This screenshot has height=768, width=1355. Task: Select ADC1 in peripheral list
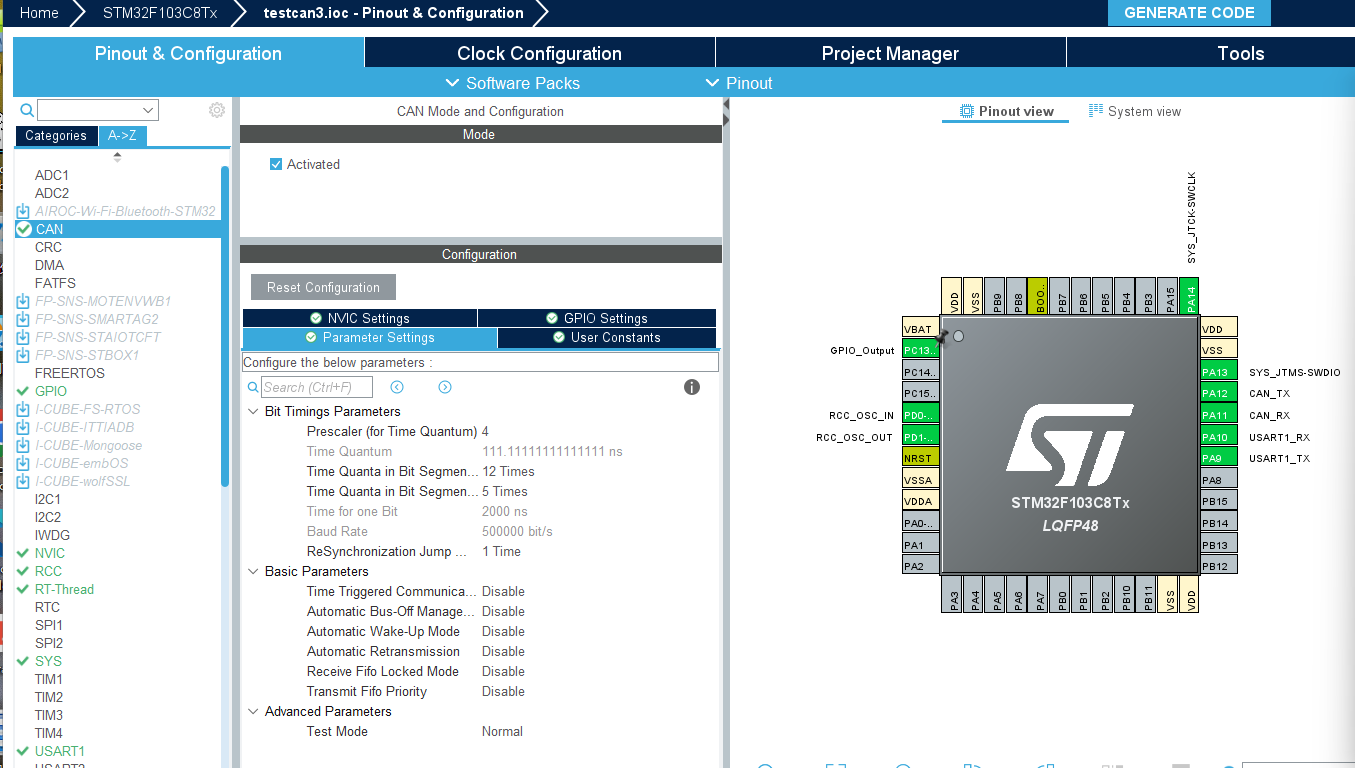coord(52,175)
